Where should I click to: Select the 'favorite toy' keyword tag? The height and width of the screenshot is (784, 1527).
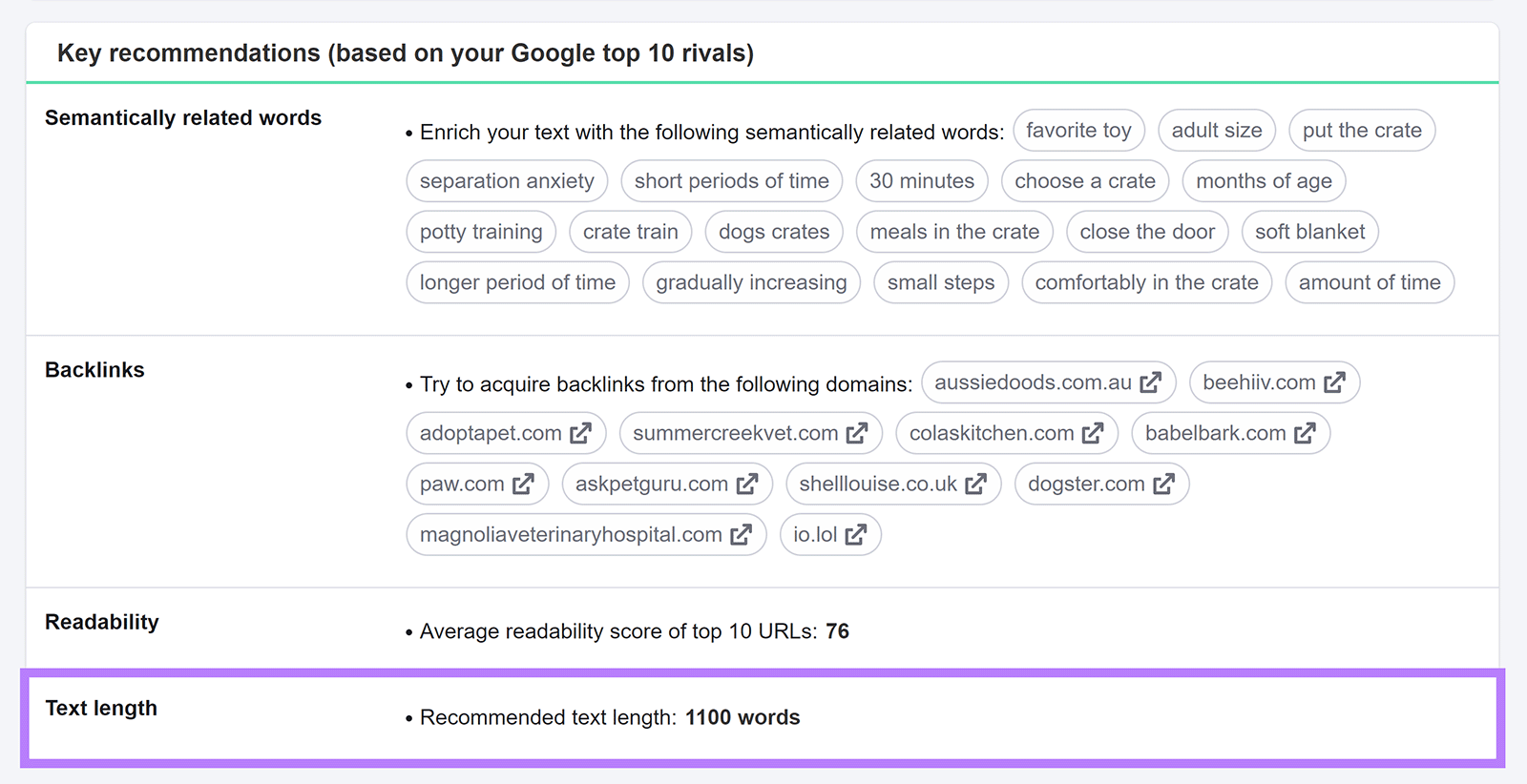click(x=1078, y=131)
